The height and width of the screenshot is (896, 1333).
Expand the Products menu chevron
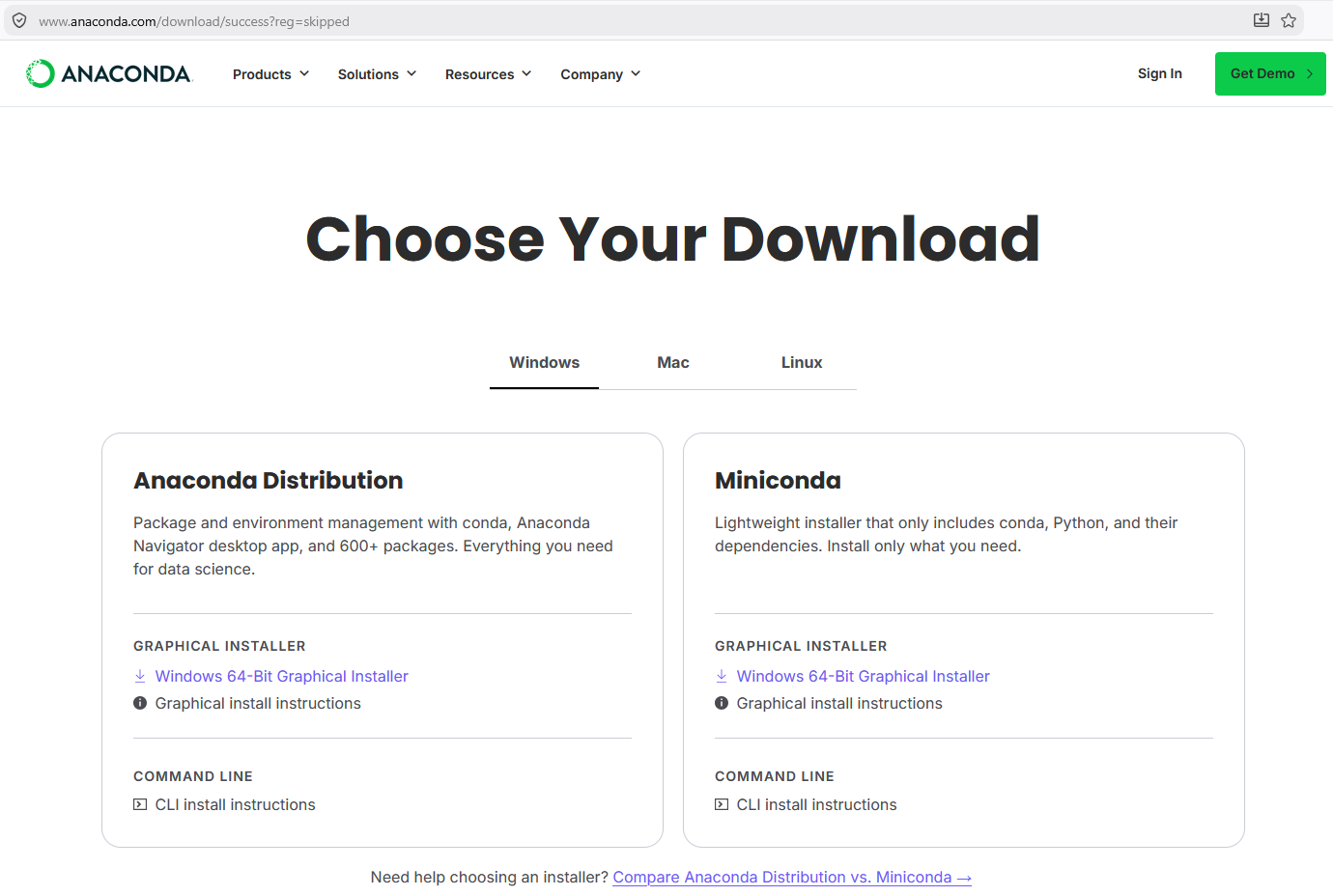point(304,73)
